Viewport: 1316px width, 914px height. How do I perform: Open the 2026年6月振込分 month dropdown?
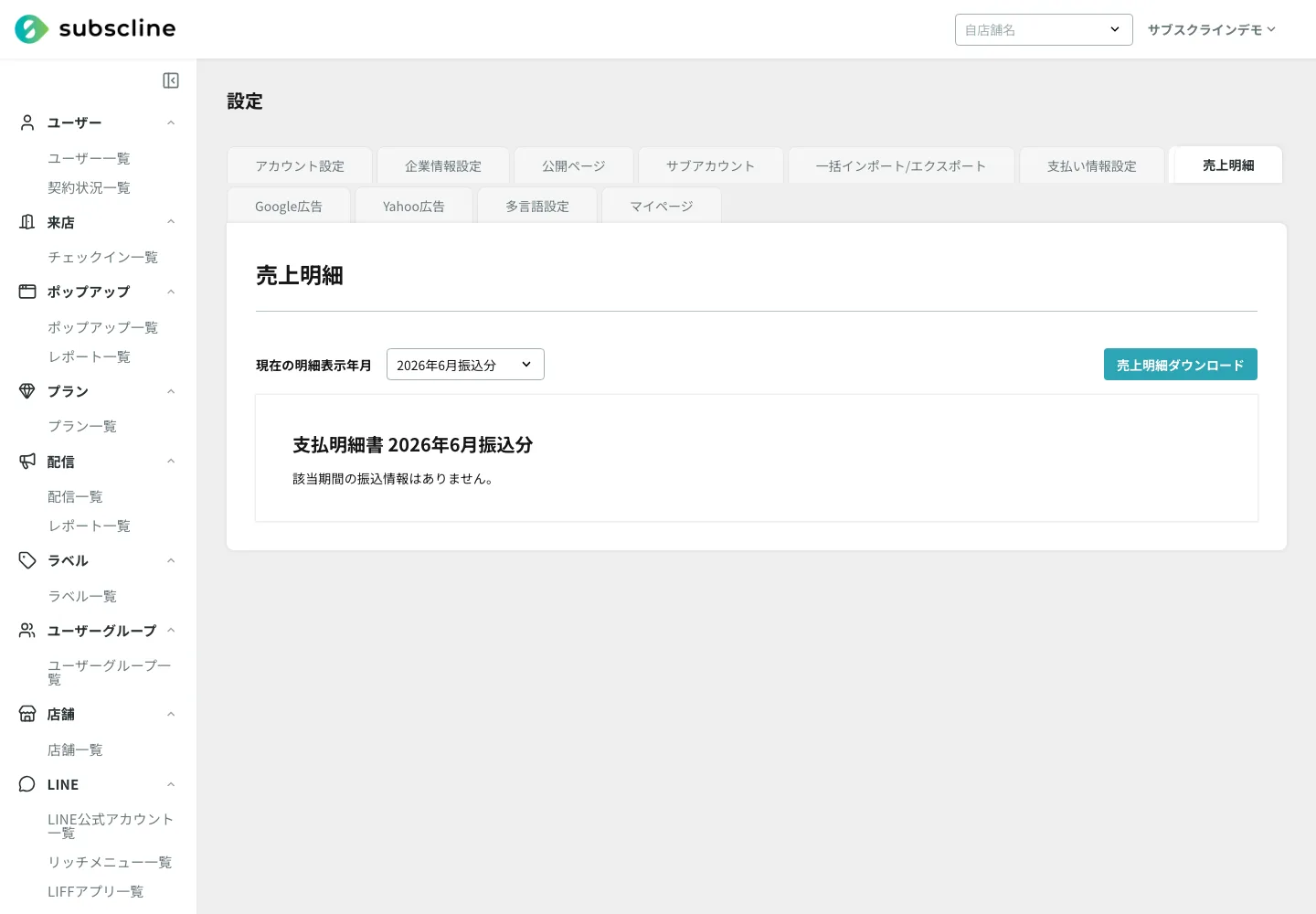pyautogui.click(x=465, y=365)
